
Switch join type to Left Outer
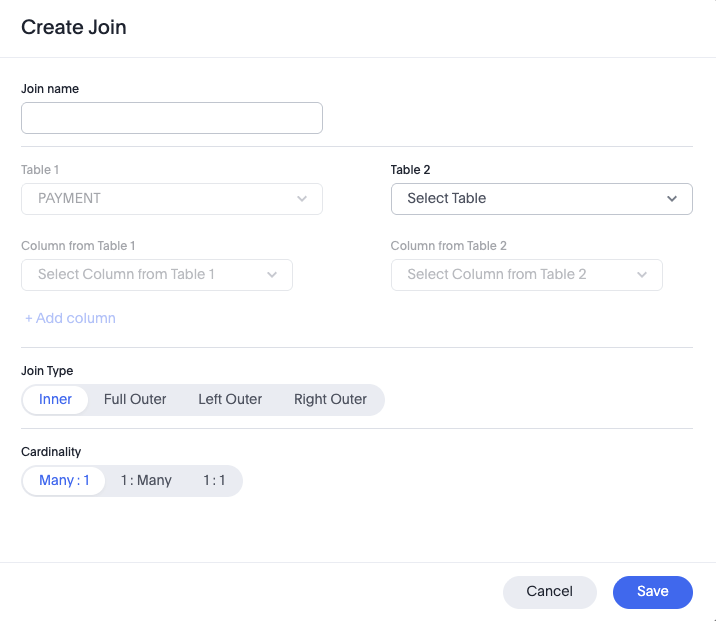pyautogui.click(x=230, y=399)
